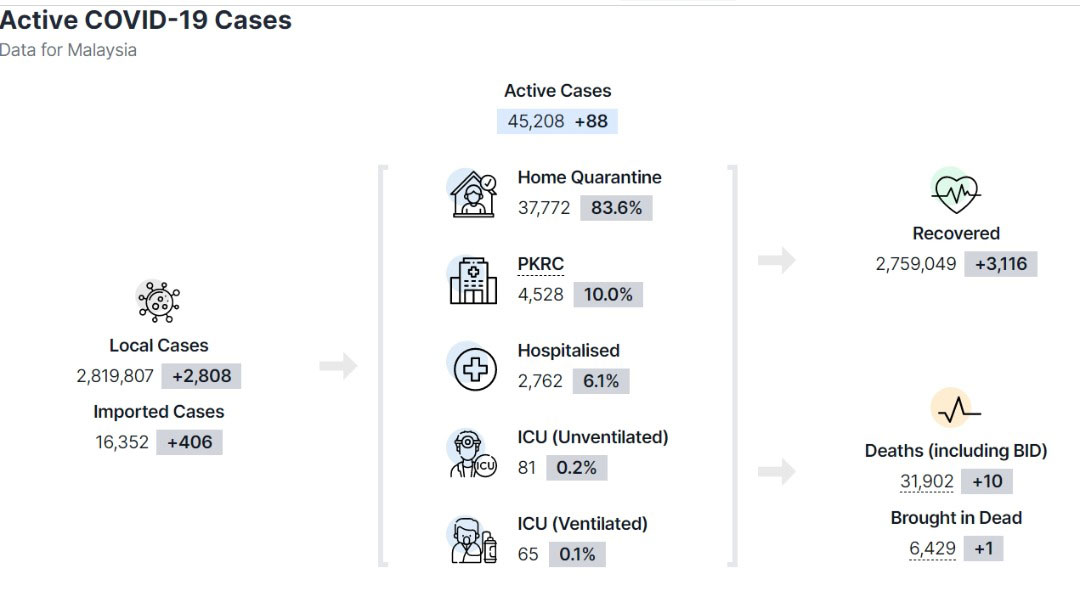
Task: Click the arrow pointing to Deaths
Action: pyautogui.click(x=777, y=472)
